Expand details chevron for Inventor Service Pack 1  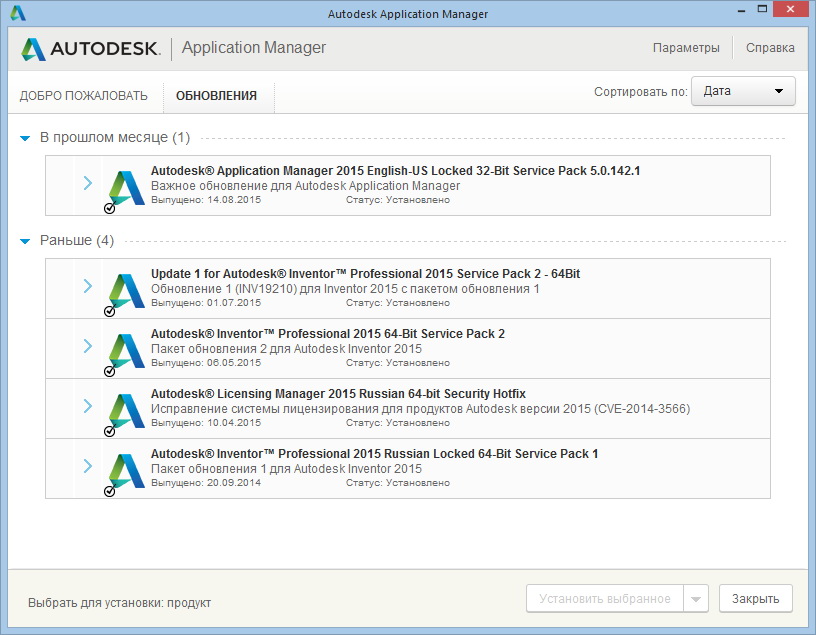tap(87, 465)
